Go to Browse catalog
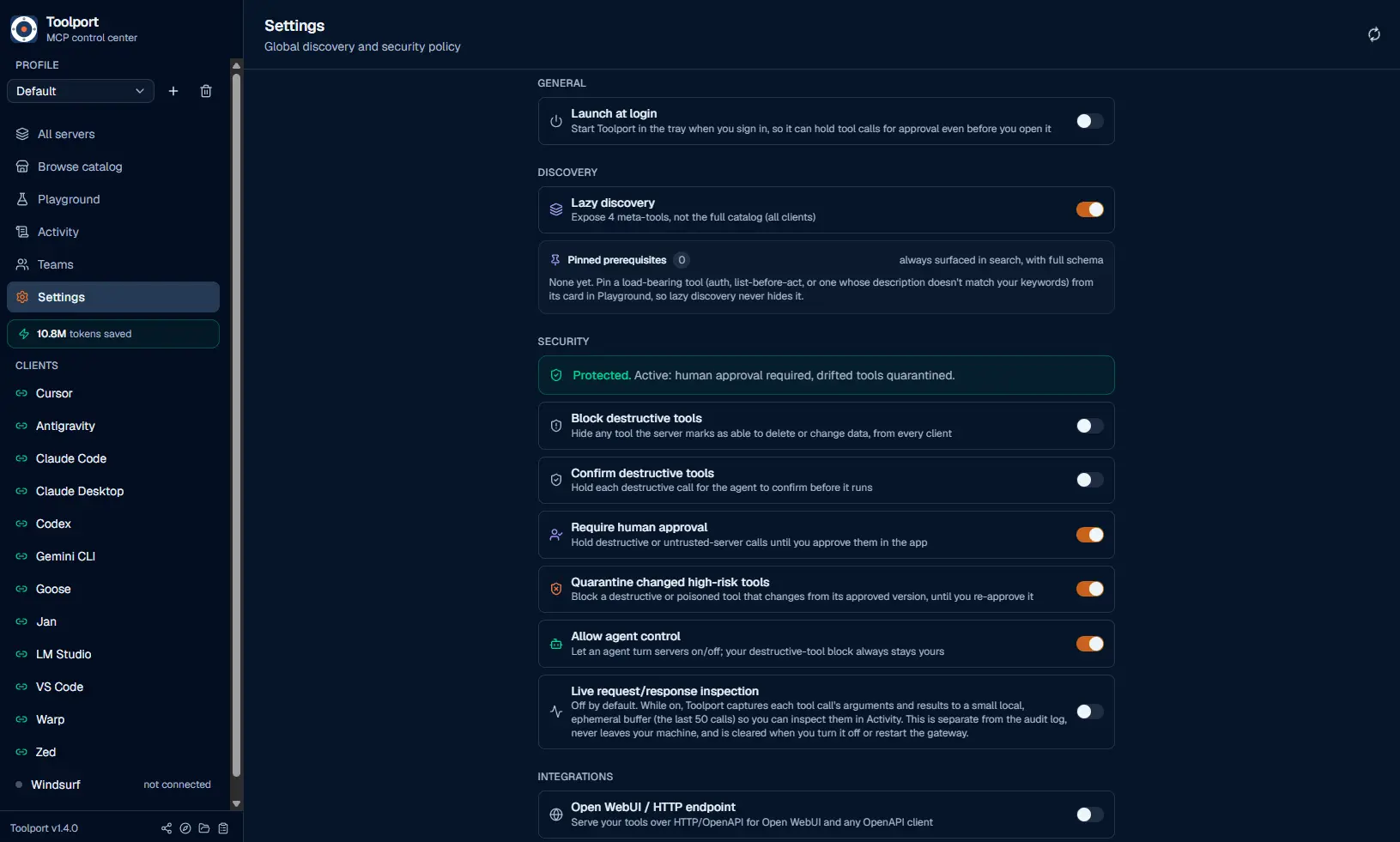 pyautogui.click(x=113, y=167)
